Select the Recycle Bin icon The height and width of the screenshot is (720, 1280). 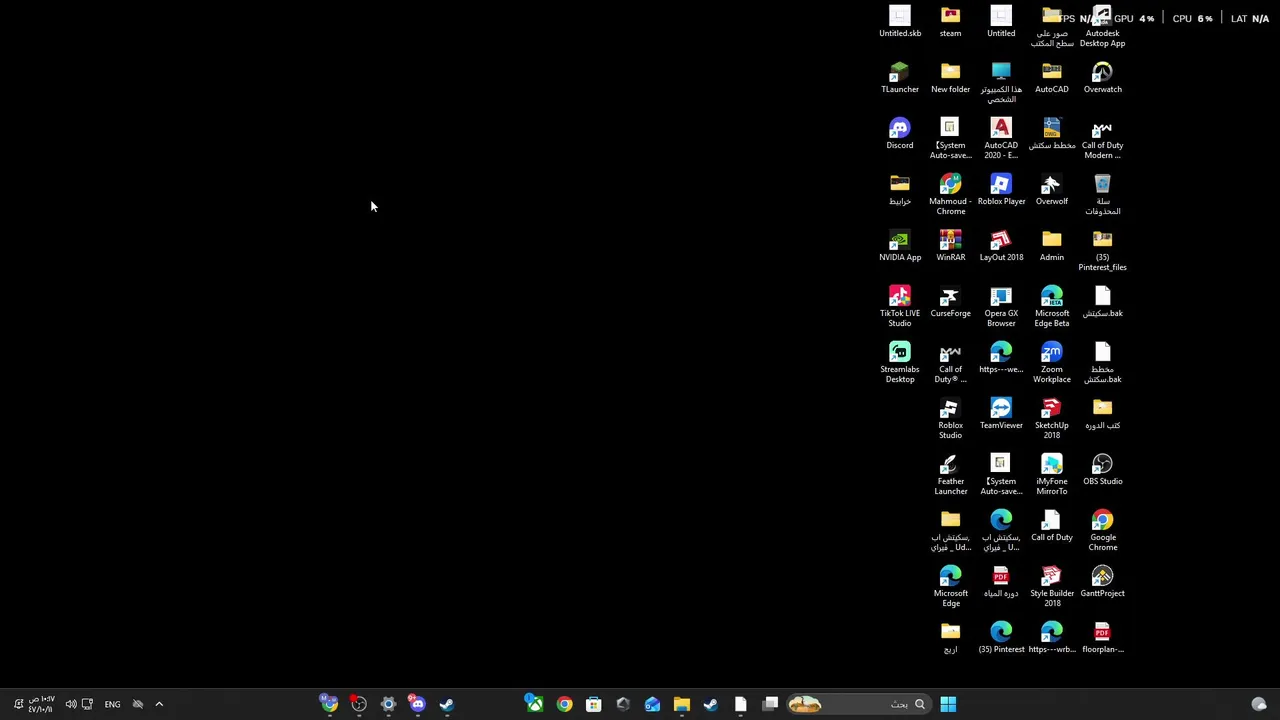point(1102,194)
